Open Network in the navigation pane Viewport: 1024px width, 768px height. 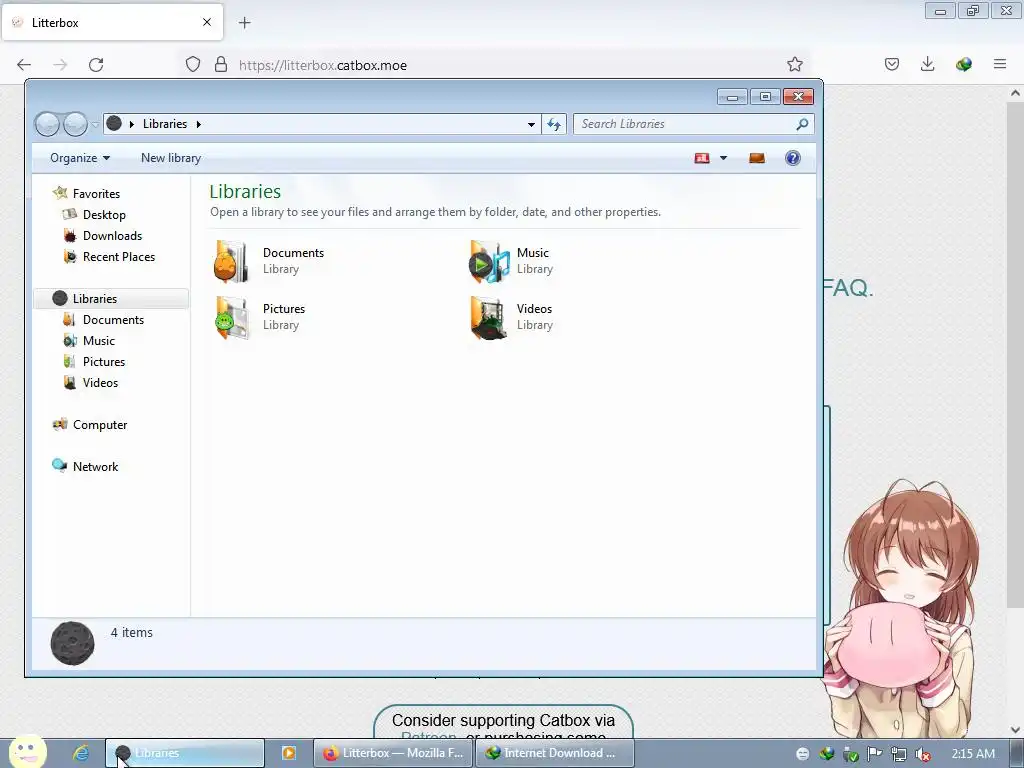[95, 466]
